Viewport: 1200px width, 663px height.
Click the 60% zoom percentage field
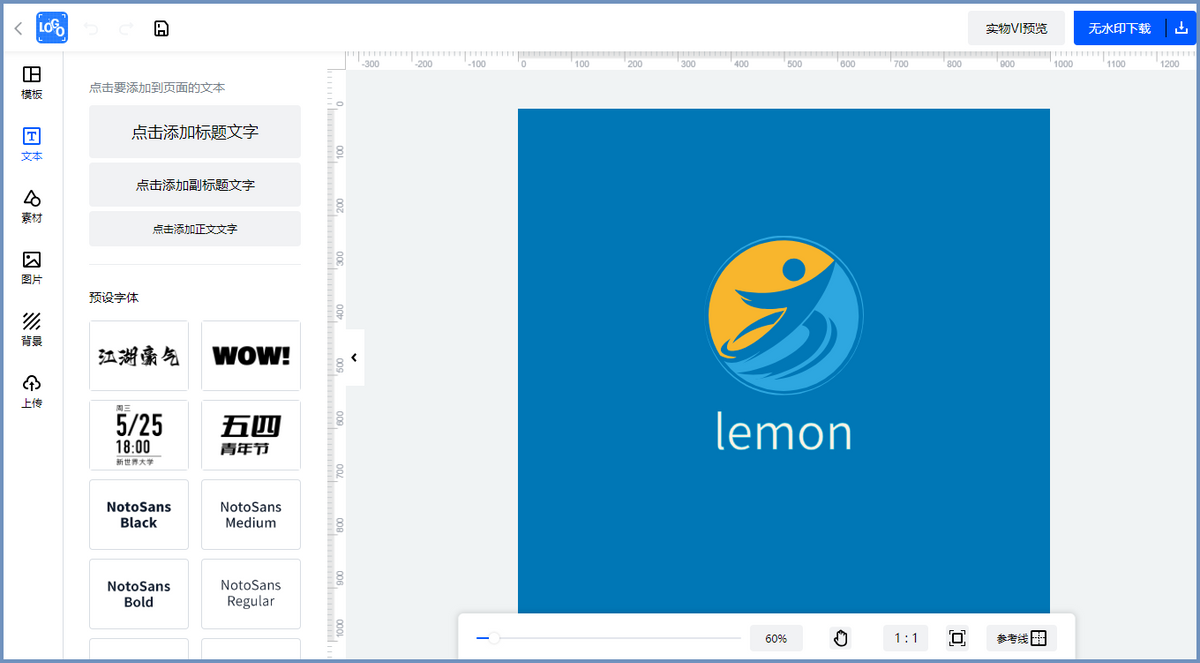776,638
